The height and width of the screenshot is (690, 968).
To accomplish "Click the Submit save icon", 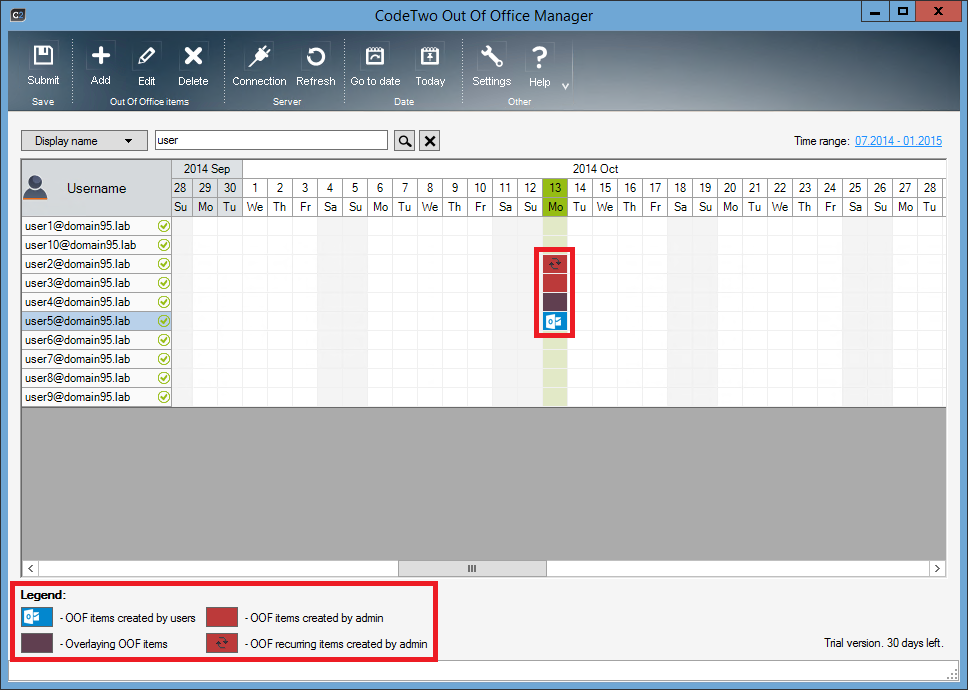I will pyautogui.click(x=43, y=65).
